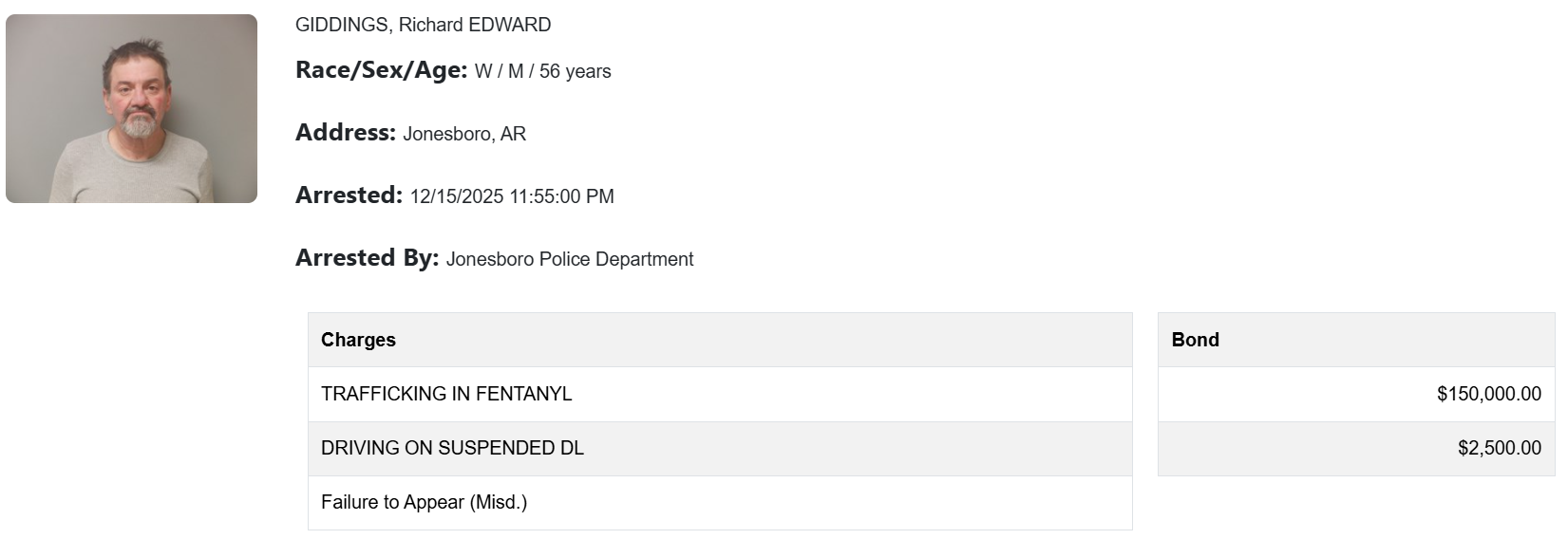This screenshot has height=539, width=1568.
Task: Click the Race/Sex/Age label
Action: tap(381, 70)
